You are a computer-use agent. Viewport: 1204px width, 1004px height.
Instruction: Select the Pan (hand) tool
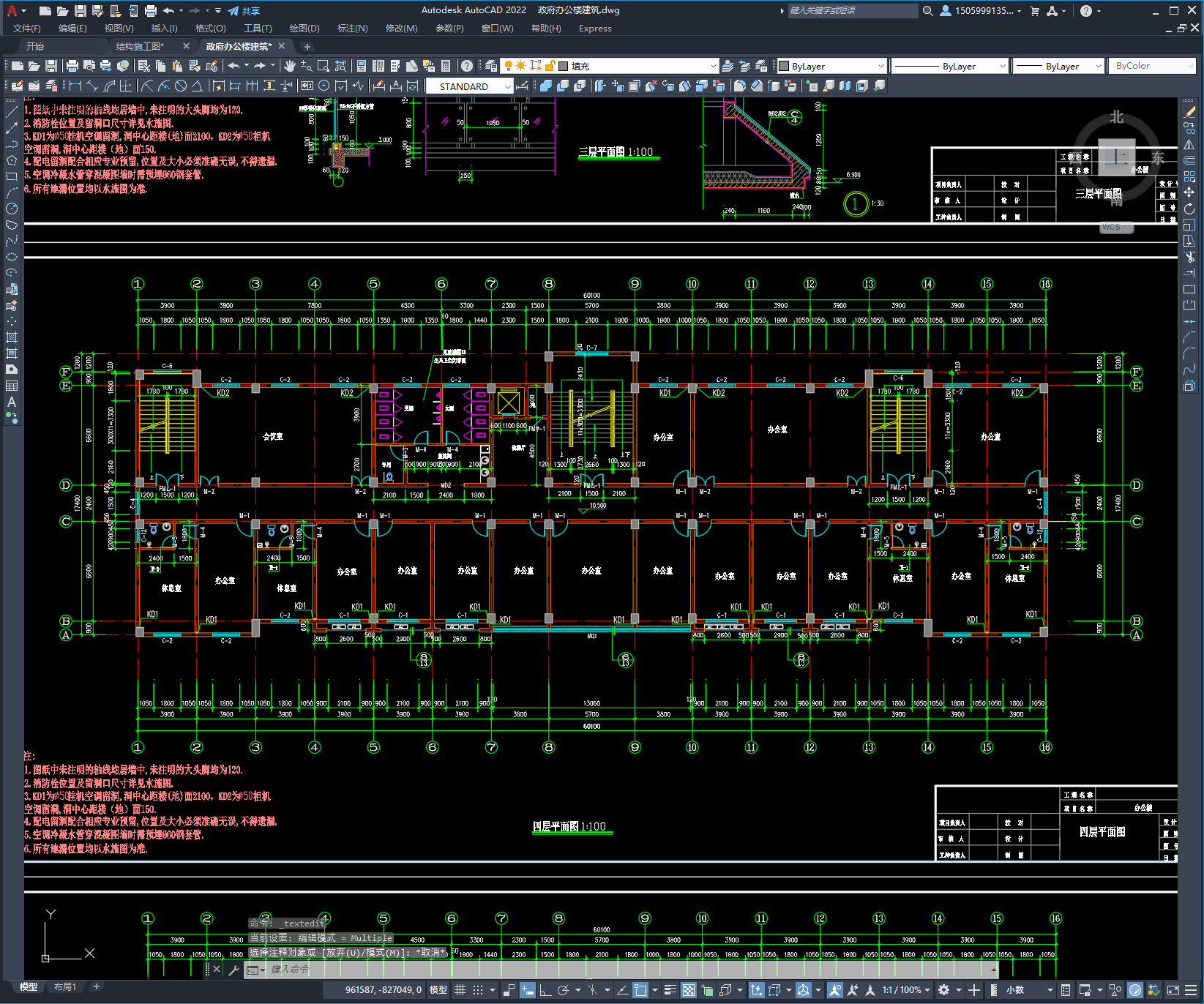point(290,66)
